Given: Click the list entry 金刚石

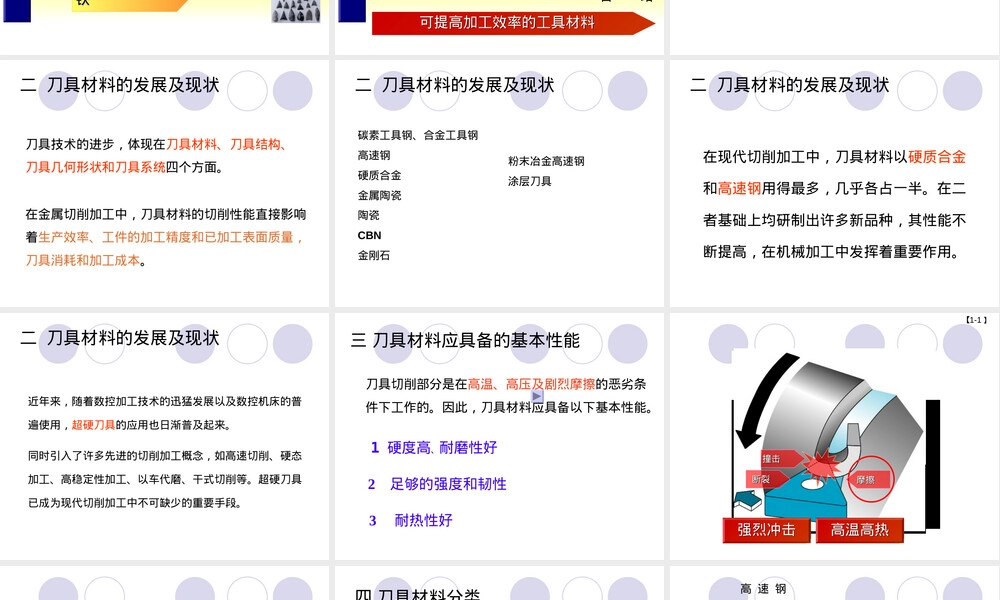Looking at the screenshot, I should pyautogui.click(x=374, y=255).
